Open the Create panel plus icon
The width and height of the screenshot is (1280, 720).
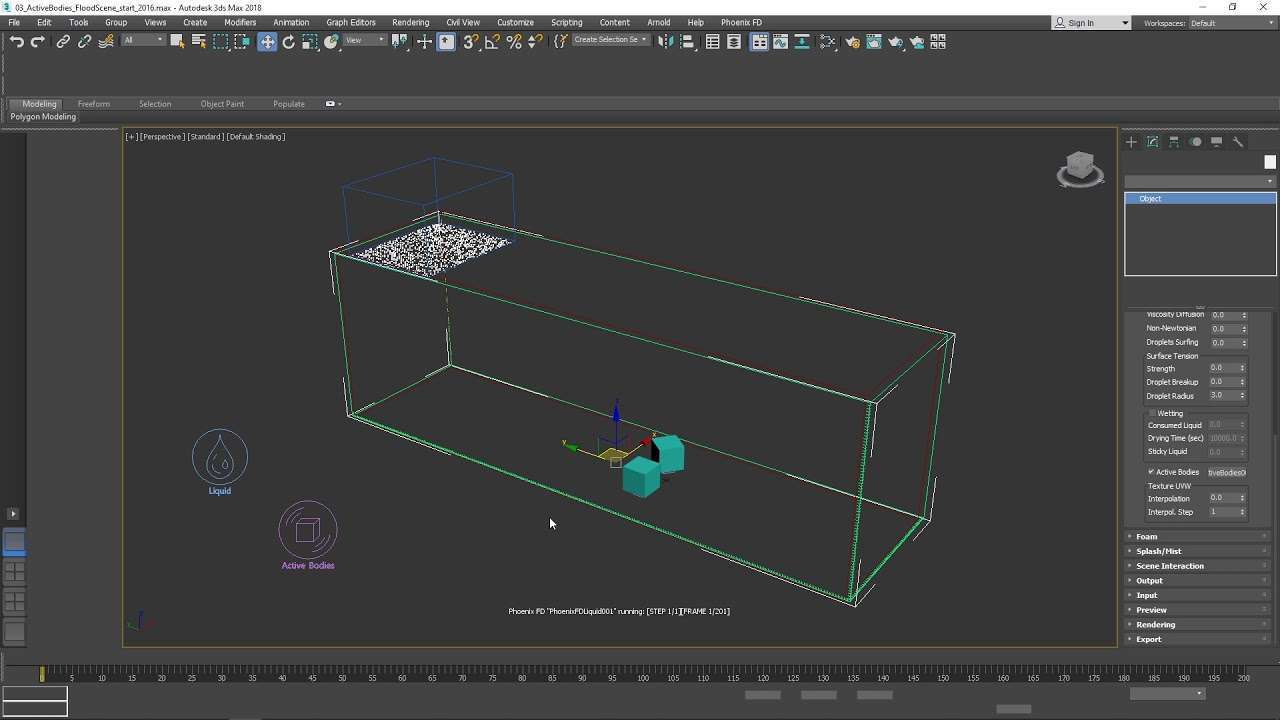point(1131,142)
